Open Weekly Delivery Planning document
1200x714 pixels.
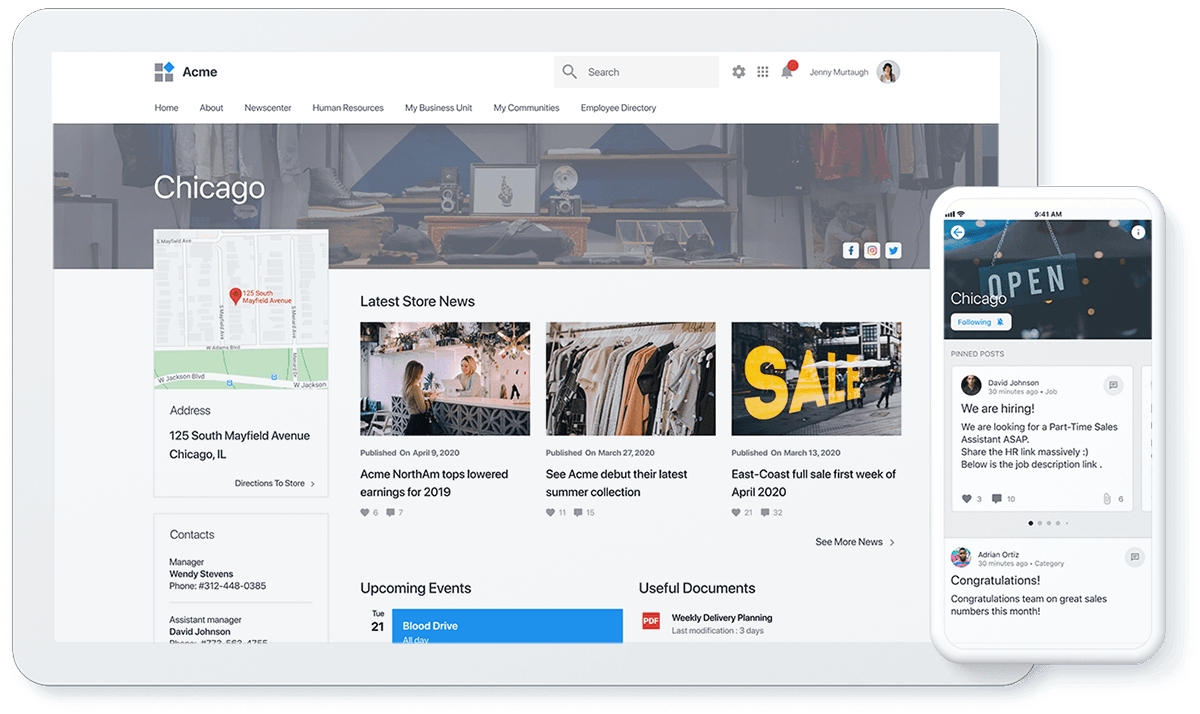tap(722, 618)
